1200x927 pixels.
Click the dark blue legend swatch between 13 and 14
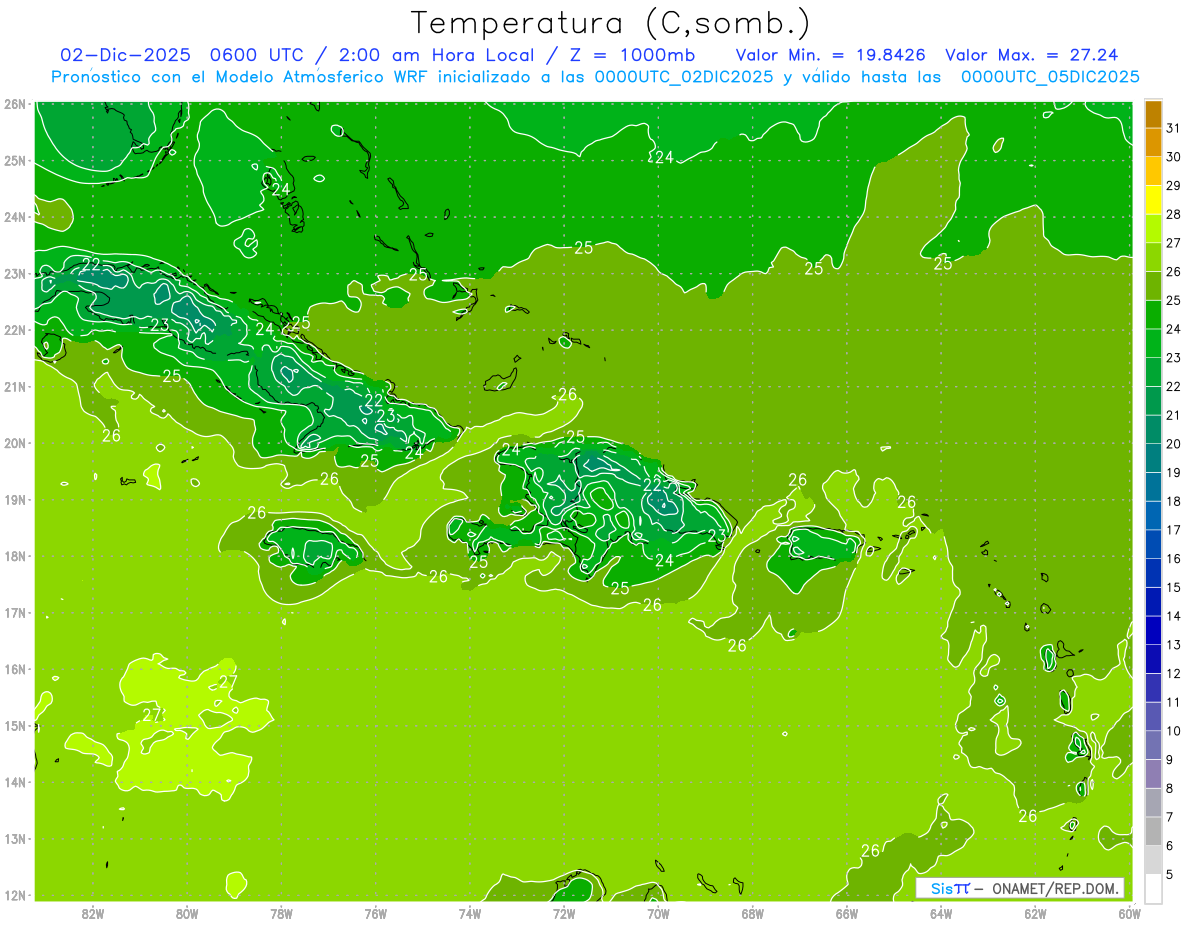pyautogui.click(x=1153, y=630)
